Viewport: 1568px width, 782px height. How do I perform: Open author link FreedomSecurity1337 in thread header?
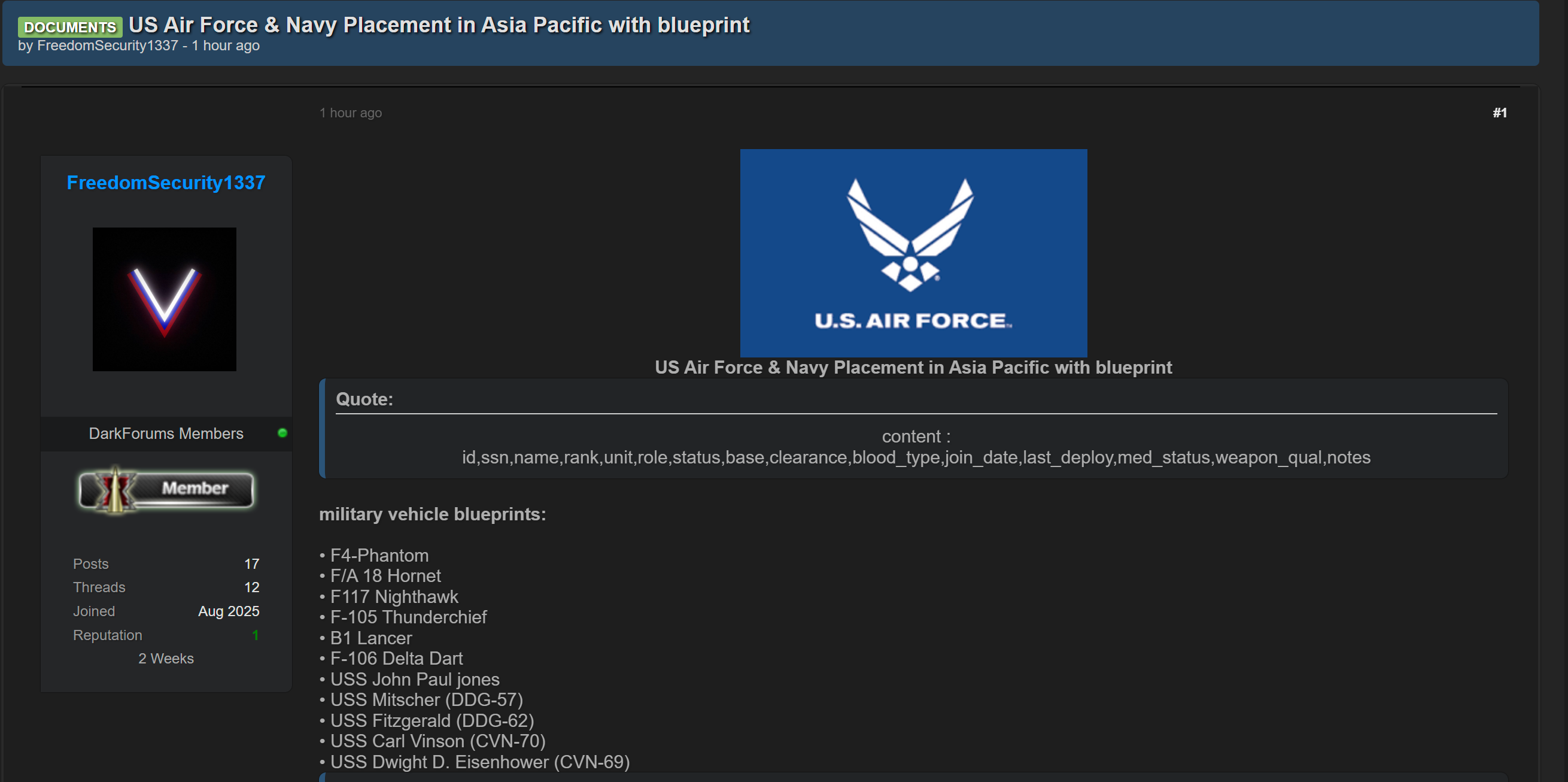(108, 46)
